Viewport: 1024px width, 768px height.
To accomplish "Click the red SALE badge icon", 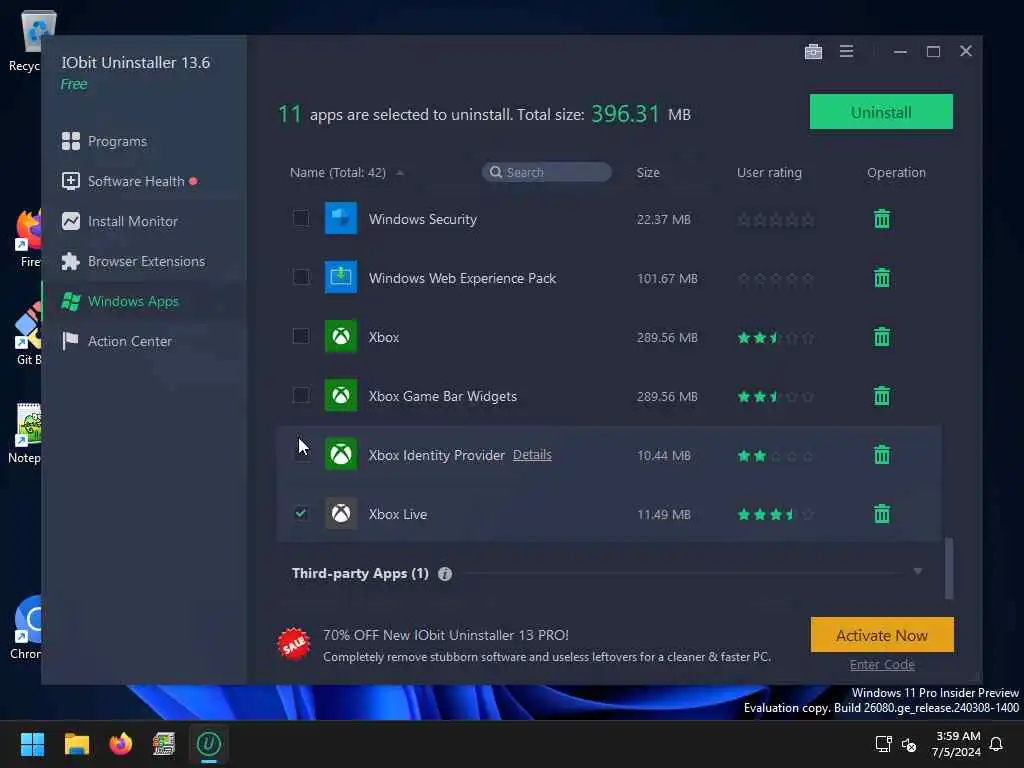I will [x=294, y=645].
